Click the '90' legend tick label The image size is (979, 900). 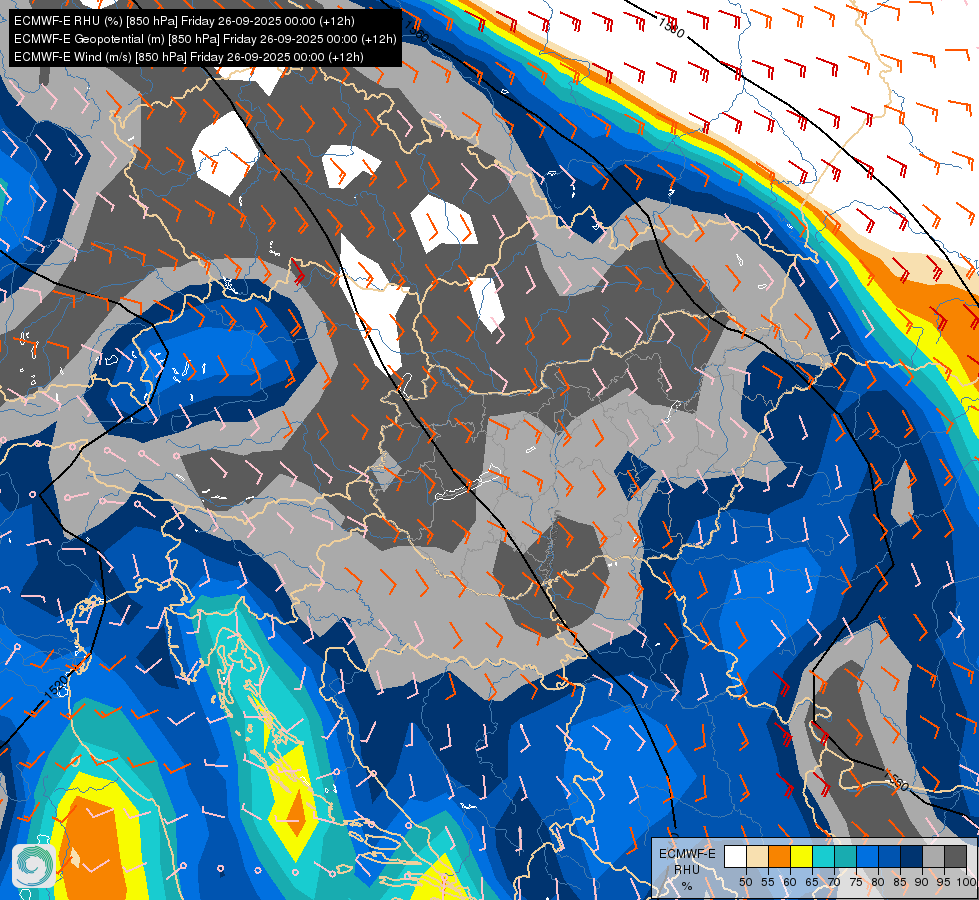tap(922, 882)
